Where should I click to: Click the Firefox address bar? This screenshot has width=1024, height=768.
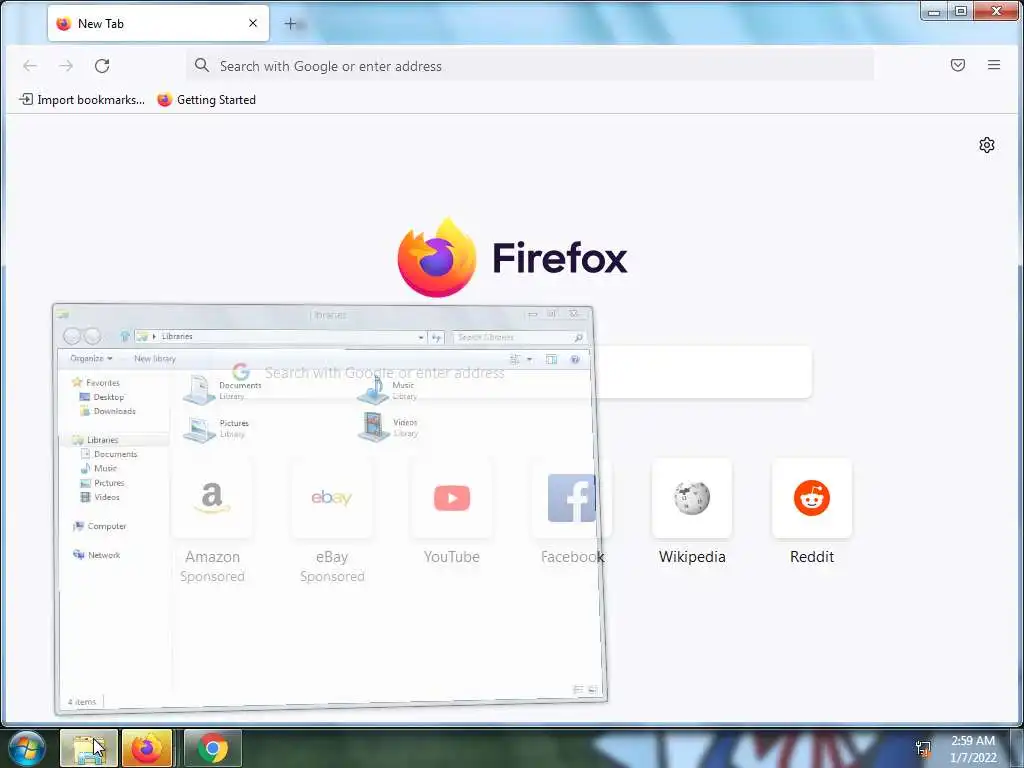[530, 66]
